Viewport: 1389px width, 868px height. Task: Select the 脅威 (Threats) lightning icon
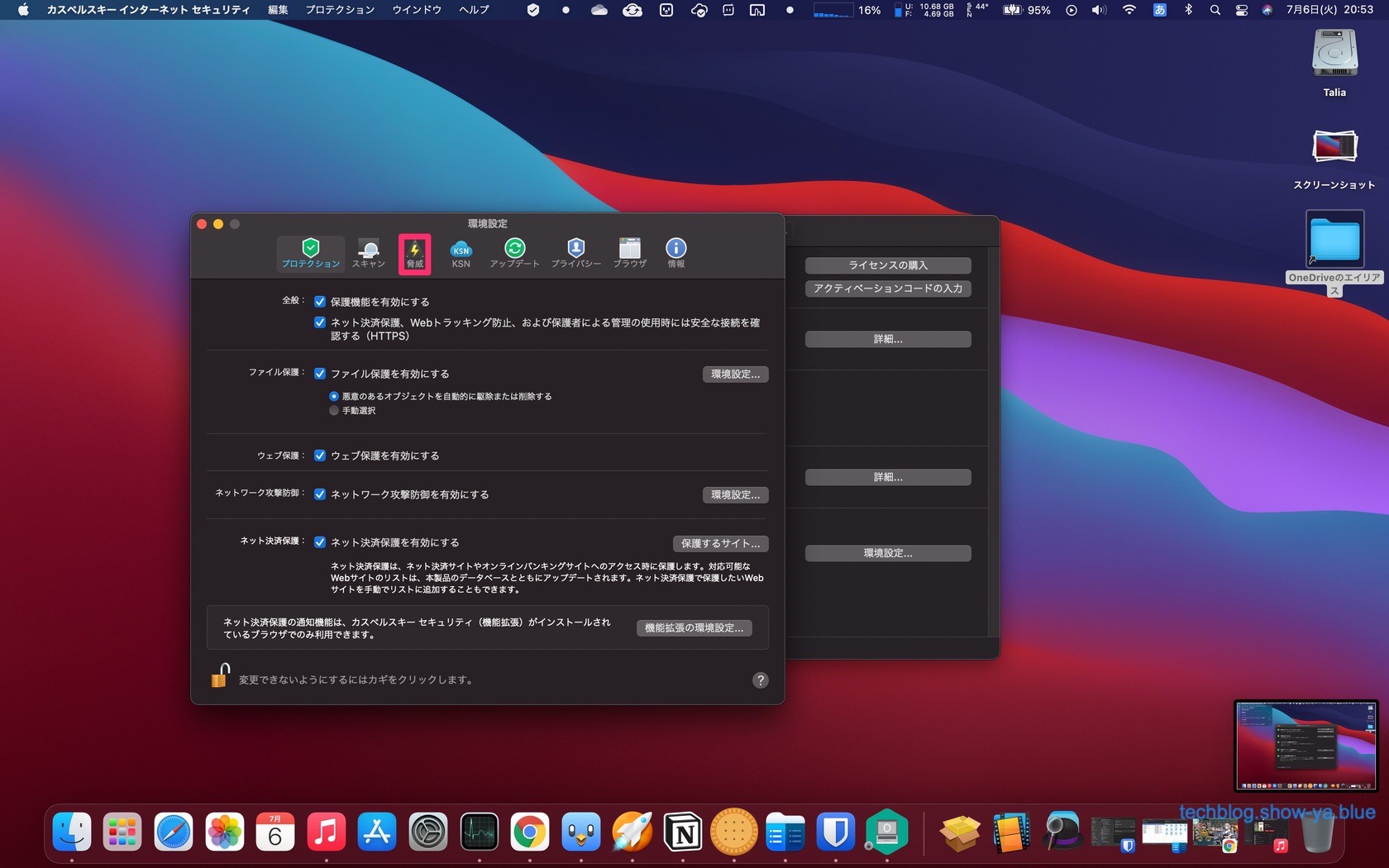click(x=414, y=252)
